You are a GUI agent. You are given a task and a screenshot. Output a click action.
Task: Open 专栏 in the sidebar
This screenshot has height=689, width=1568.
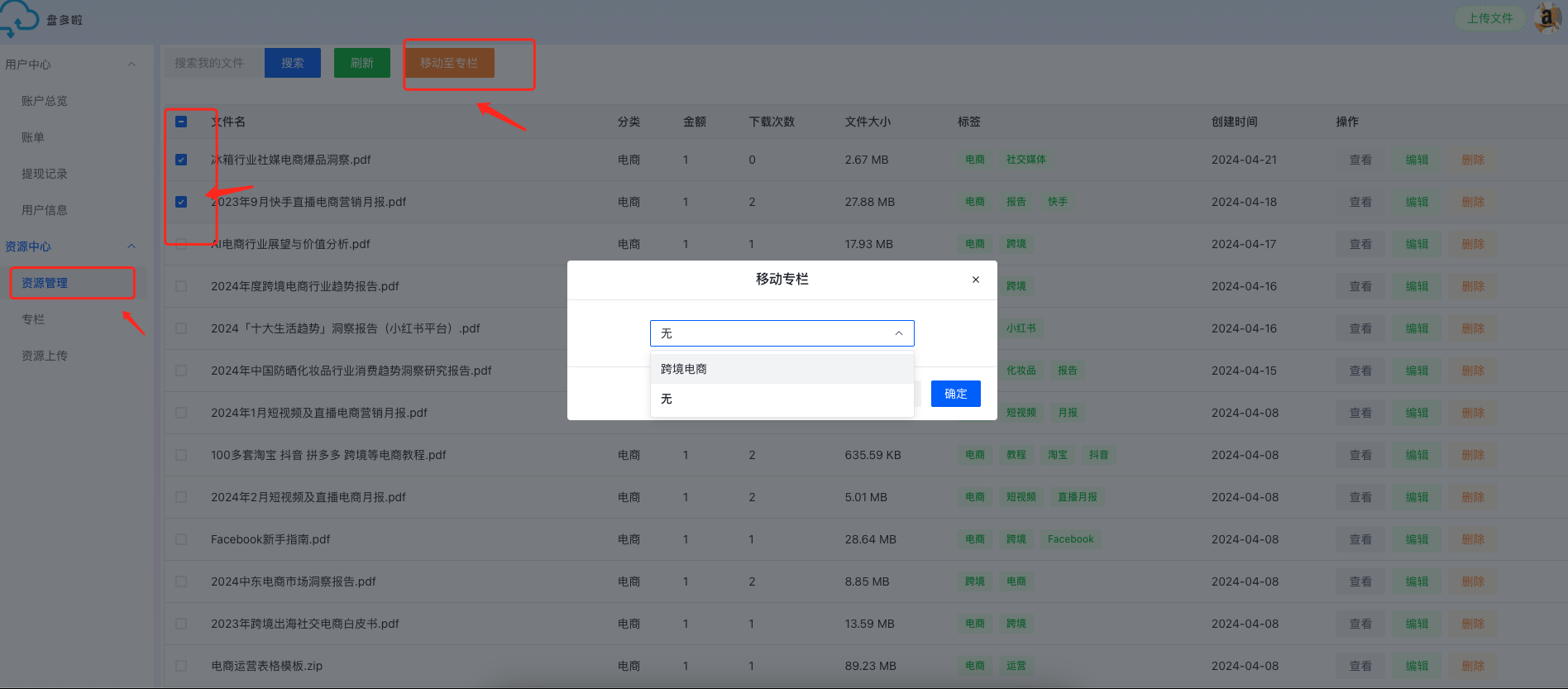point(33,319)
